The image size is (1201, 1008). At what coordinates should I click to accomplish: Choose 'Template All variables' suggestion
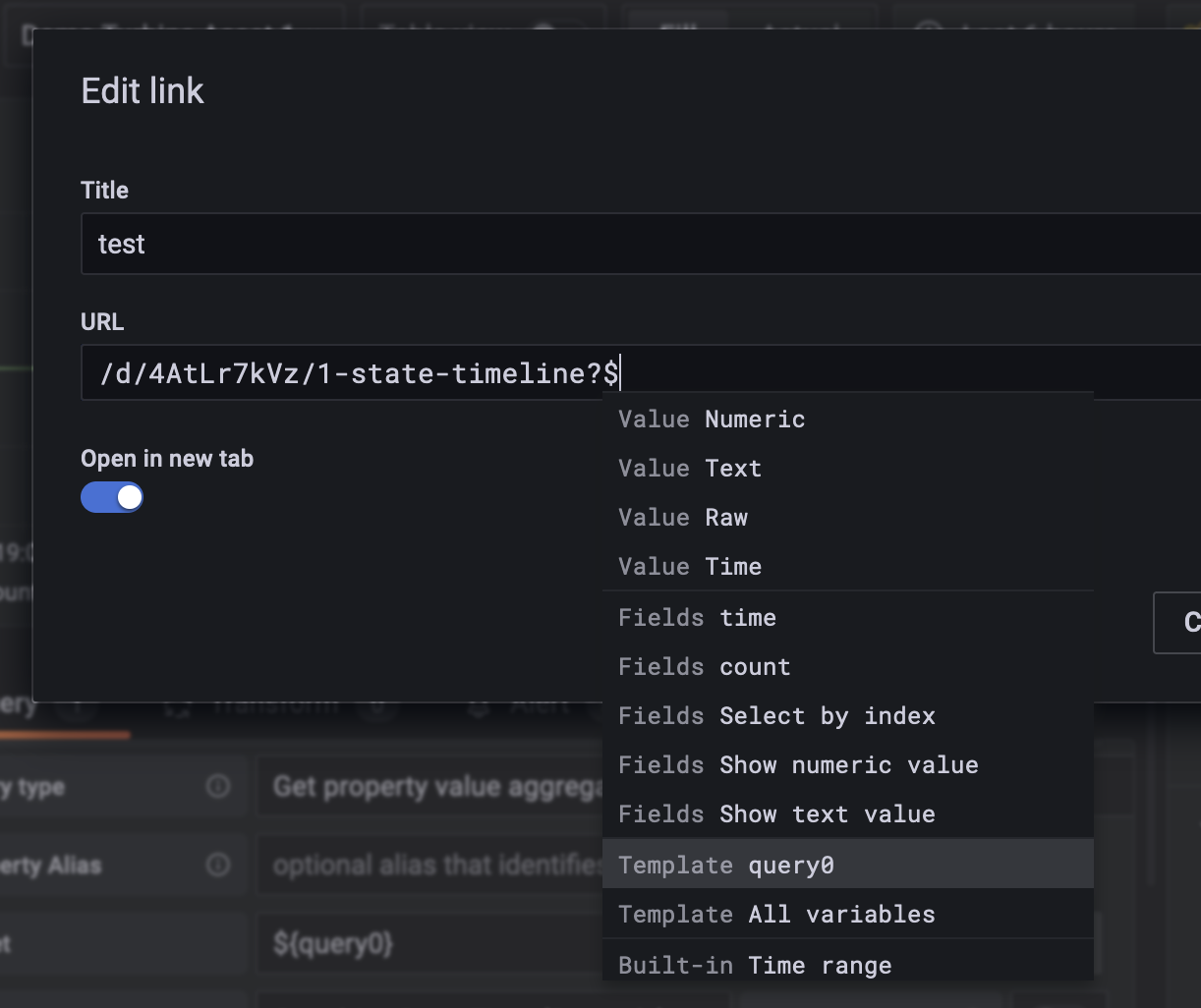point(847,915)
